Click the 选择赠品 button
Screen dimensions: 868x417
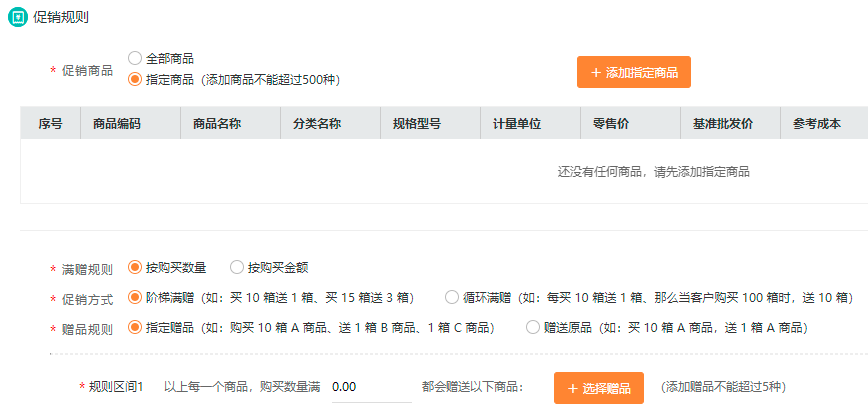pos(599,388)
